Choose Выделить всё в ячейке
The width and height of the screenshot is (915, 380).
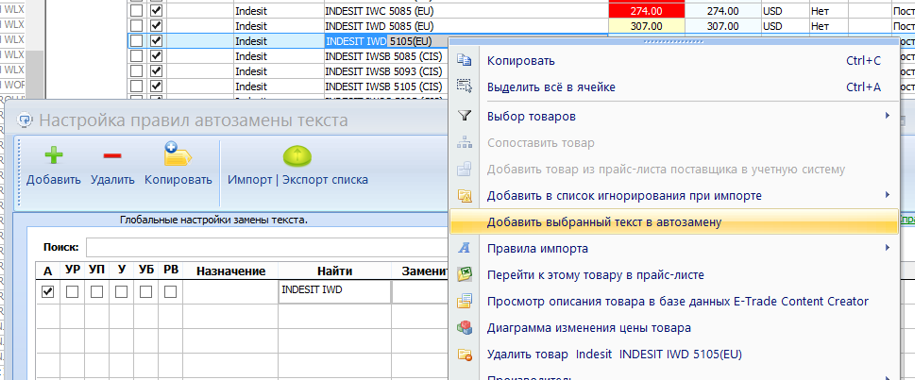tap(674, 87)
